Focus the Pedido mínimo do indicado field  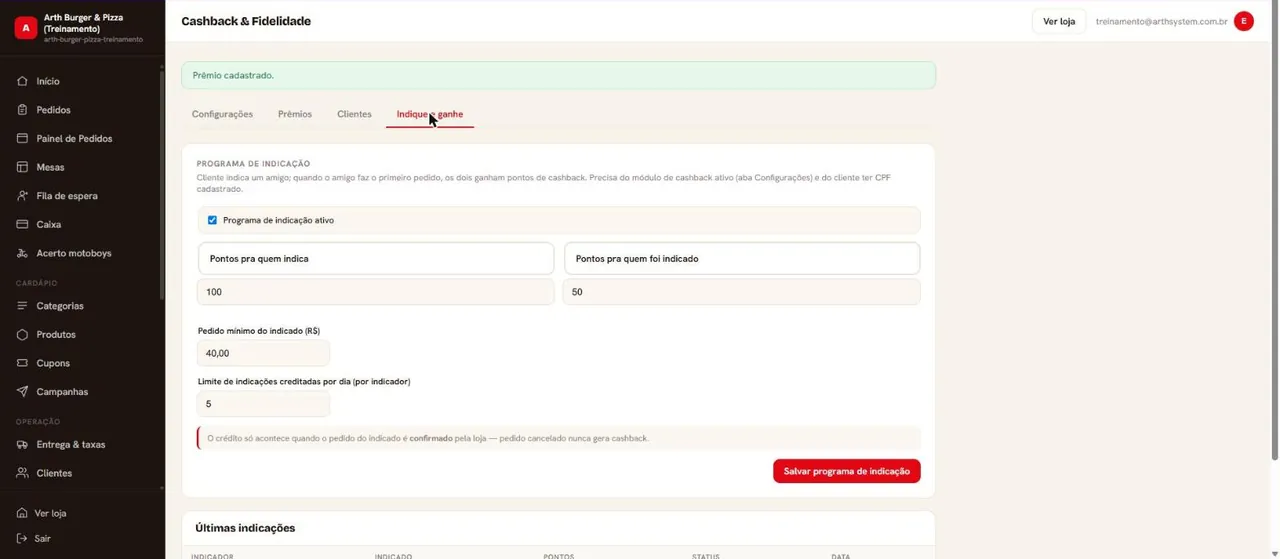click(264, 353)
